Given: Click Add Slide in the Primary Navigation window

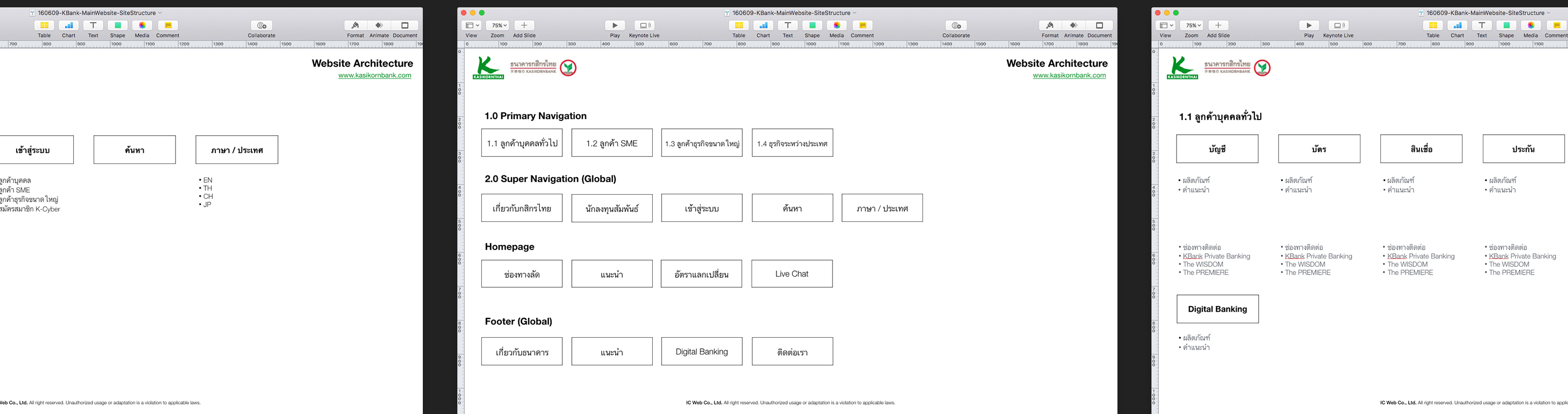Looking at the screenshot, I should point(524,26).
